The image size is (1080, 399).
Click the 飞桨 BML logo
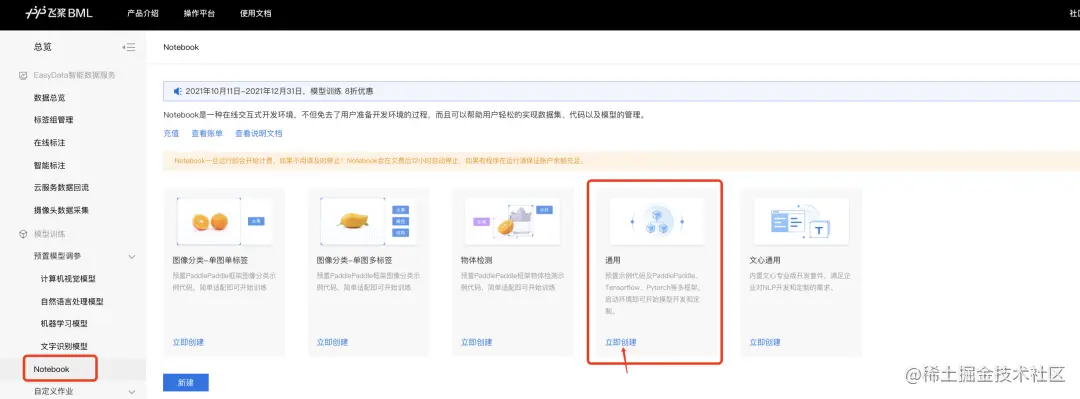pyautogui.click(x=59, y=14)
